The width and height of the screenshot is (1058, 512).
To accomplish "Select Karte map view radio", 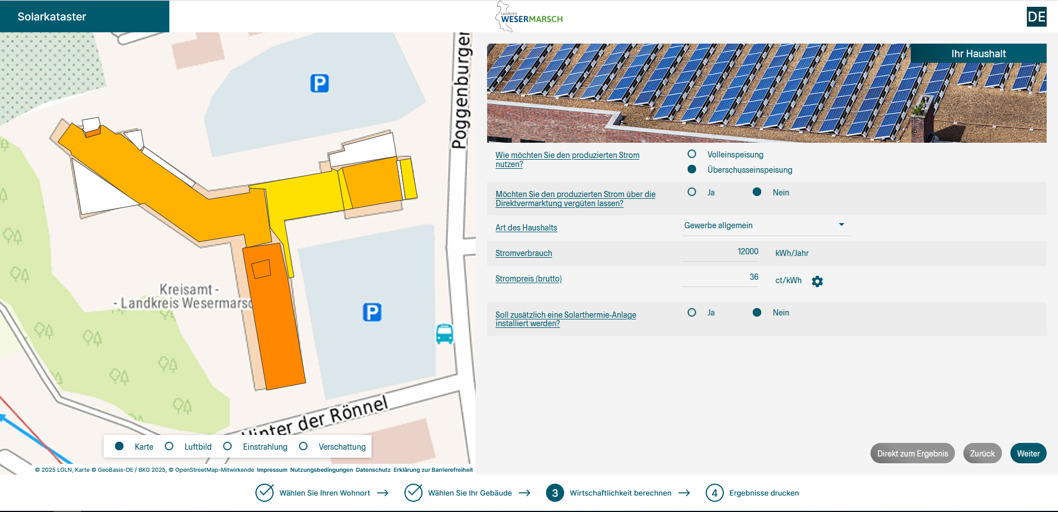I will tap(119, 446).
